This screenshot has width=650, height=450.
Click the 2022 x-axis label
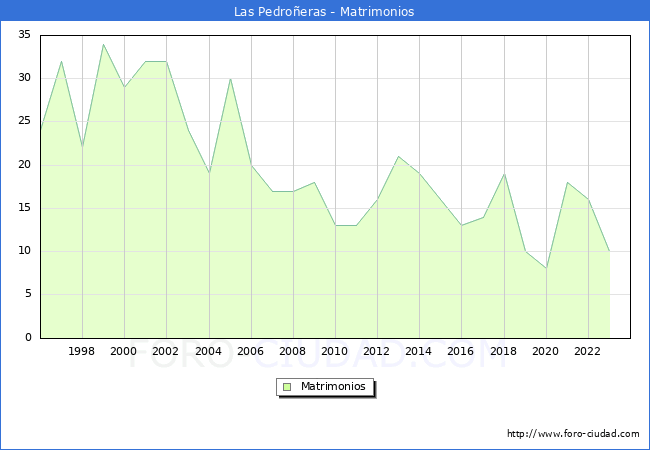[588, 352]
